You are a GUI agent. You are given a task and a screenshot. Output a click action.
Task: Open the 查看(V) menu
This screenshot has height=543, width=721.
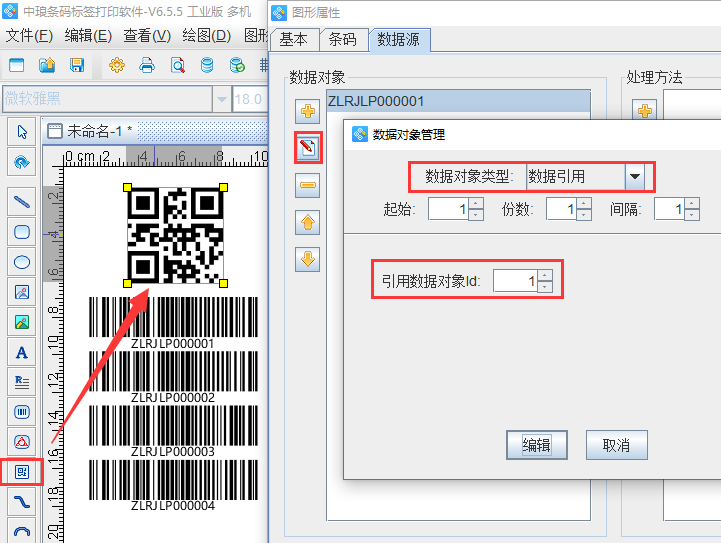point(147,36)
